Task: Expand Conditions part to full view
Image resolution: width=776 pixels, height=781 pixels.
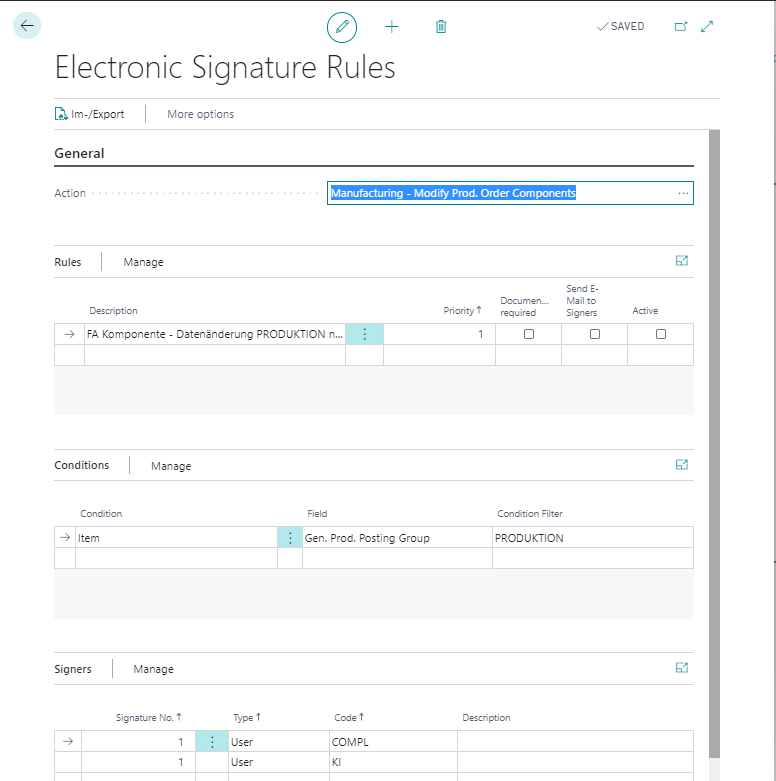Action: [681, 465]
